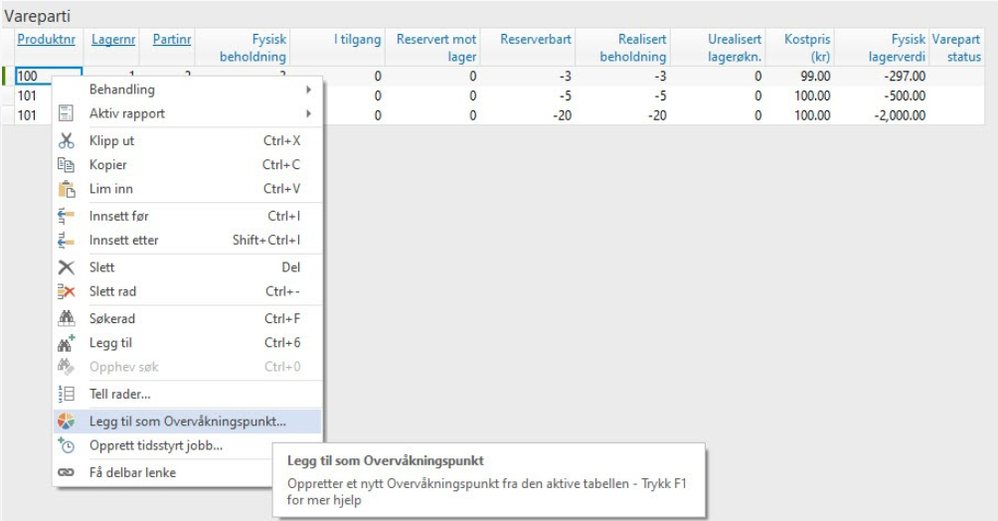The image size is (998, 521).
Task: Expand the Behandling submenu arrow
Action: (x=308, y=90)
